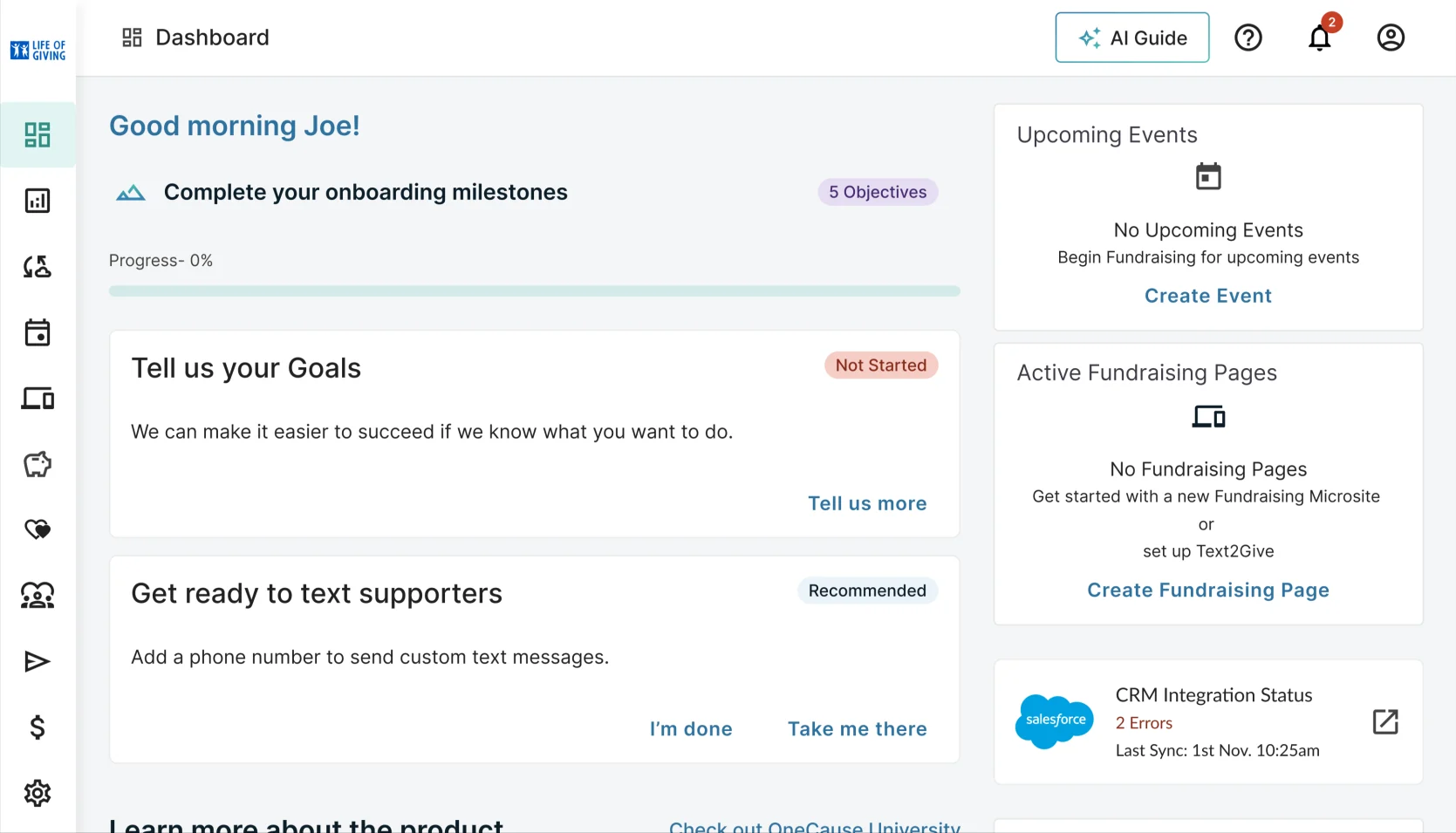Open the hearts donations sidebar icon
The height and width of the screenshot is (833, 1456).
click(x=38, y=529)
